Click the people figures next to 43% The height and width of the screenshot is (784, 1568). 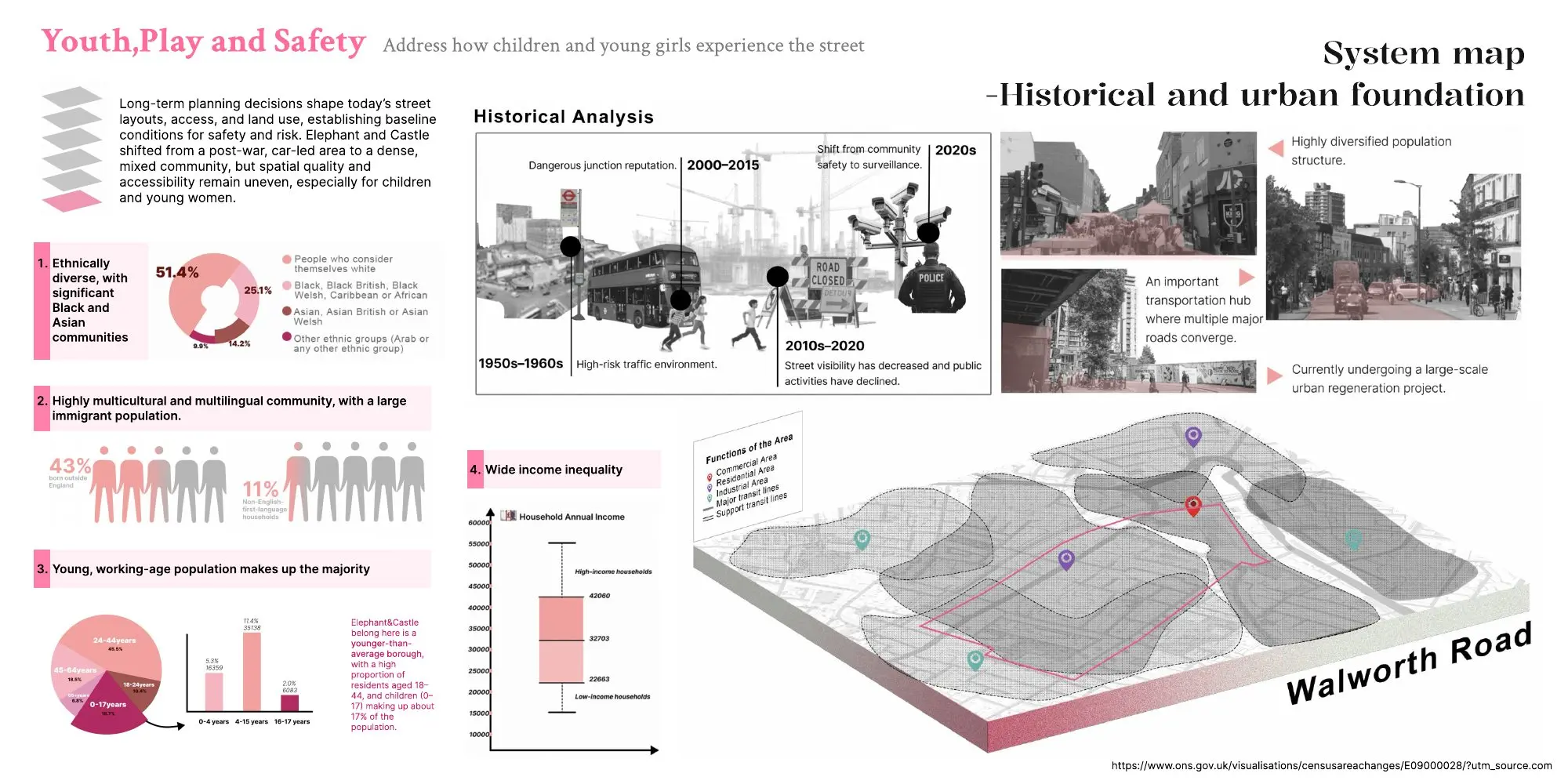pyautogui.click(x=159, y=484)
